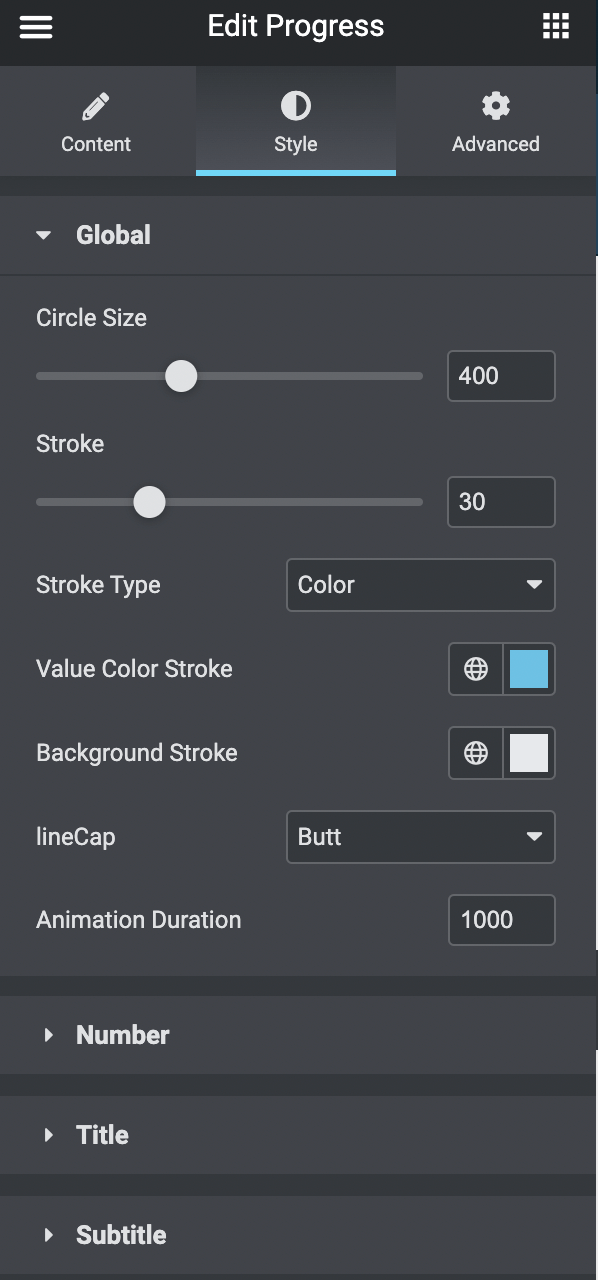Open the lineCap dropdown

pyautogui.click(x=420, y=837)
